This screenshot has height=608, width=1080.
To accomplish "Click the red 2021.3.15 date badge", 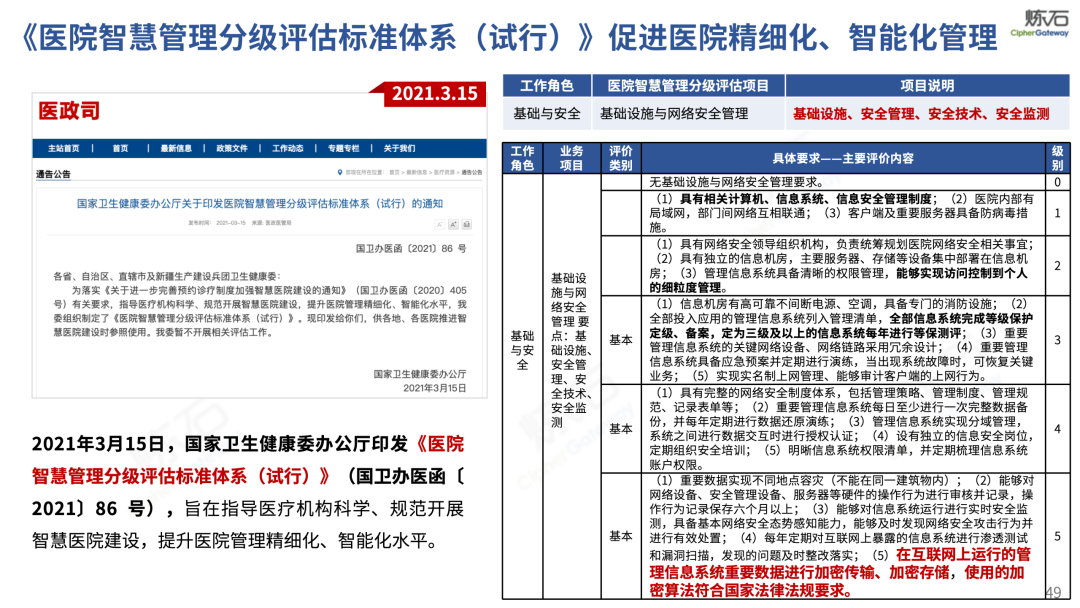I will point(433,93).
